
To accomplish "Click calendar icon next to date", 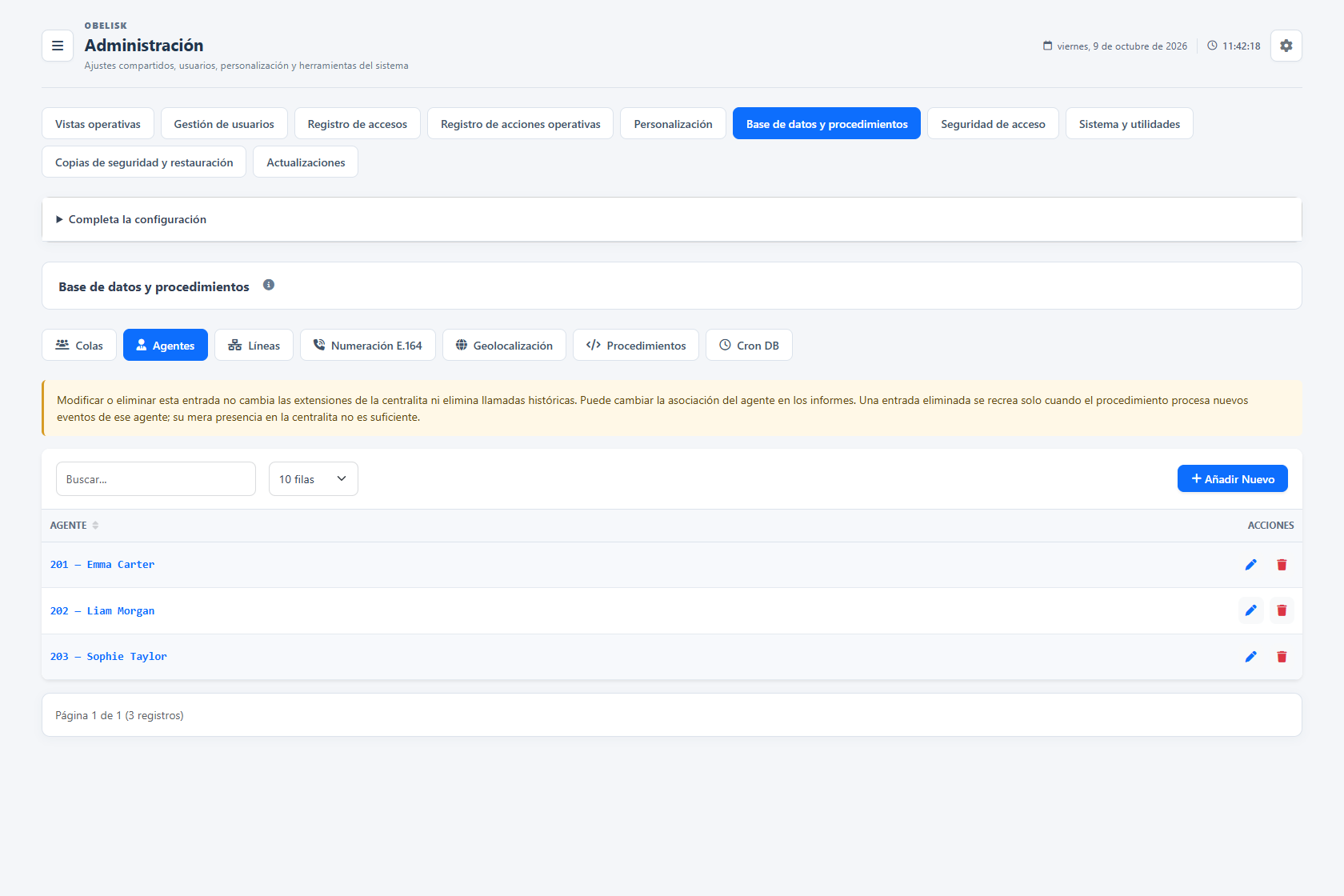I will [1047, 46].
